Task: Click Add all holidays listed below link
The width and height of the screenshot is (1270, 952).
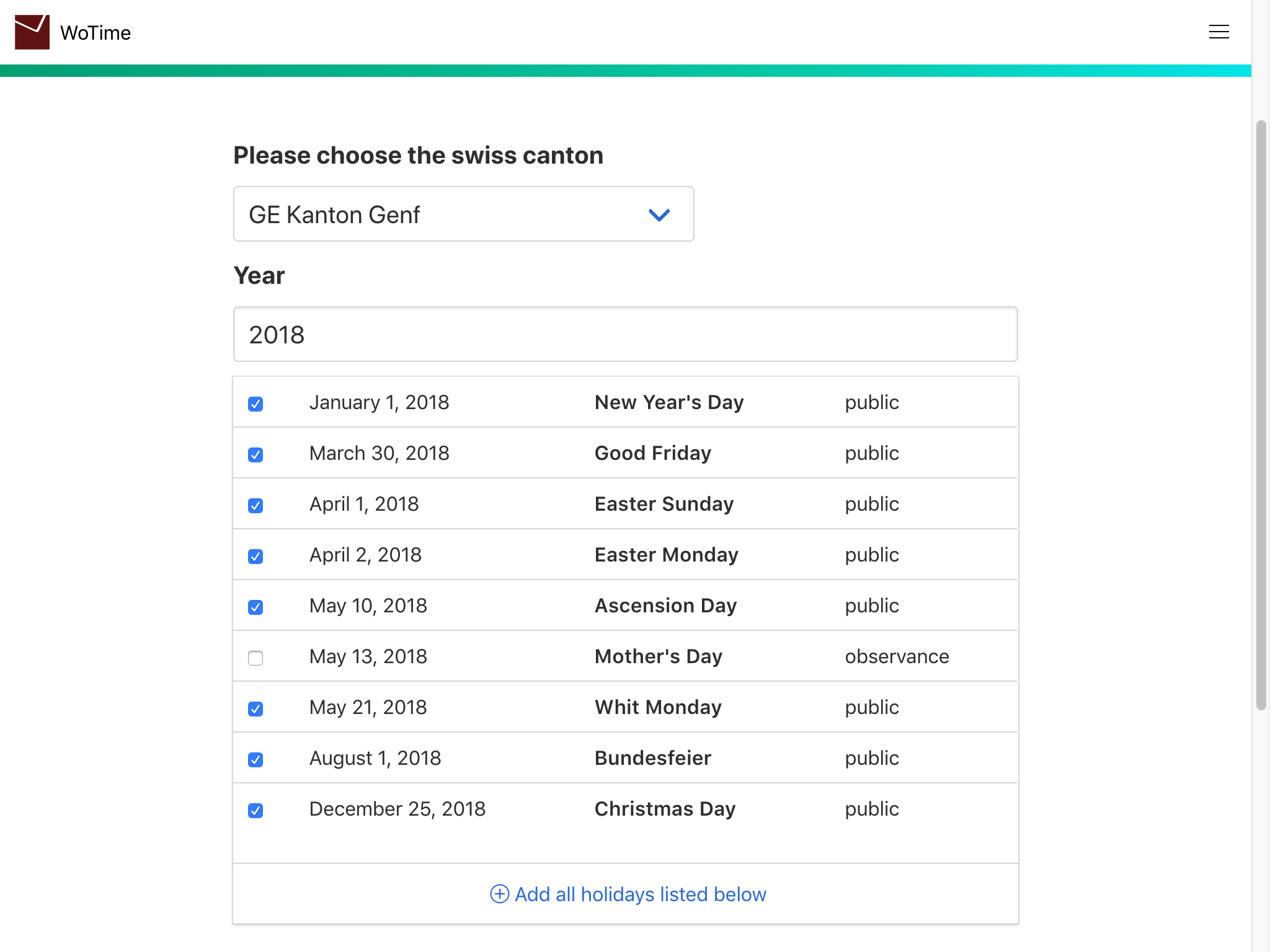Action: (640, 894)
